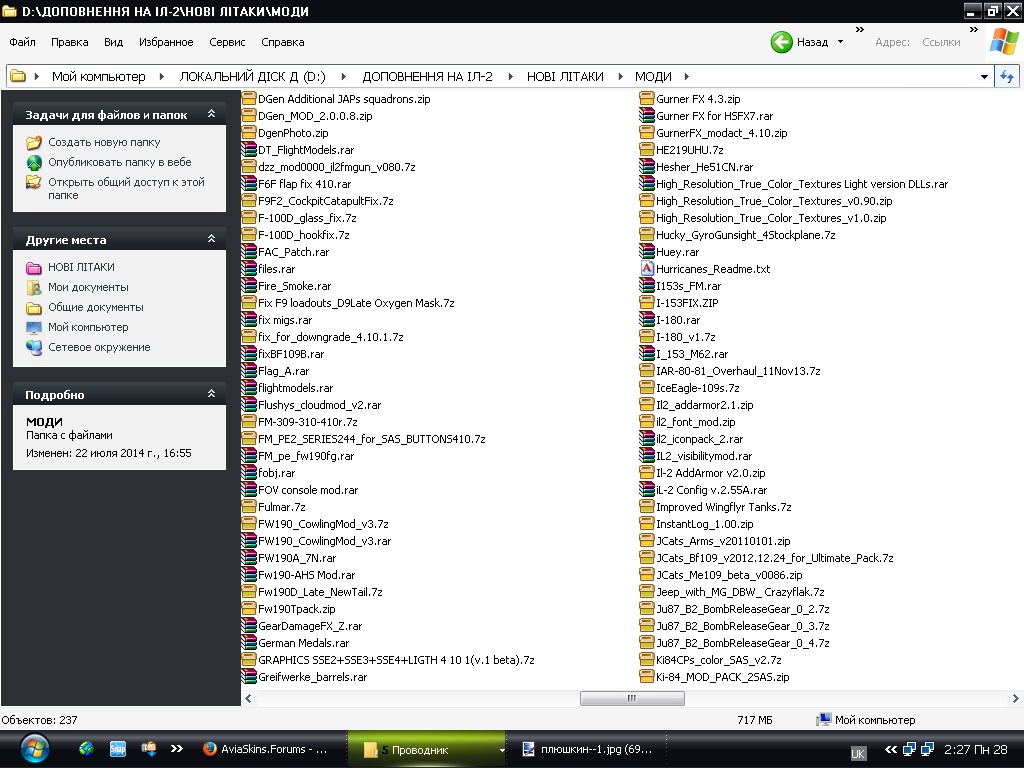Image resolution: width=1024 pixels, height=768 pixels.
Task: Collapse the Другие места panel
Action: (x=212, y=239)
